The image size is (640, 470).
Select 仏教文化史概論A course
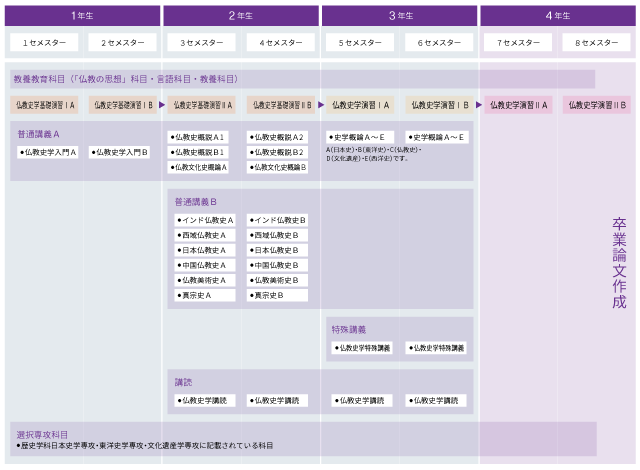click(x=198, y=167)
